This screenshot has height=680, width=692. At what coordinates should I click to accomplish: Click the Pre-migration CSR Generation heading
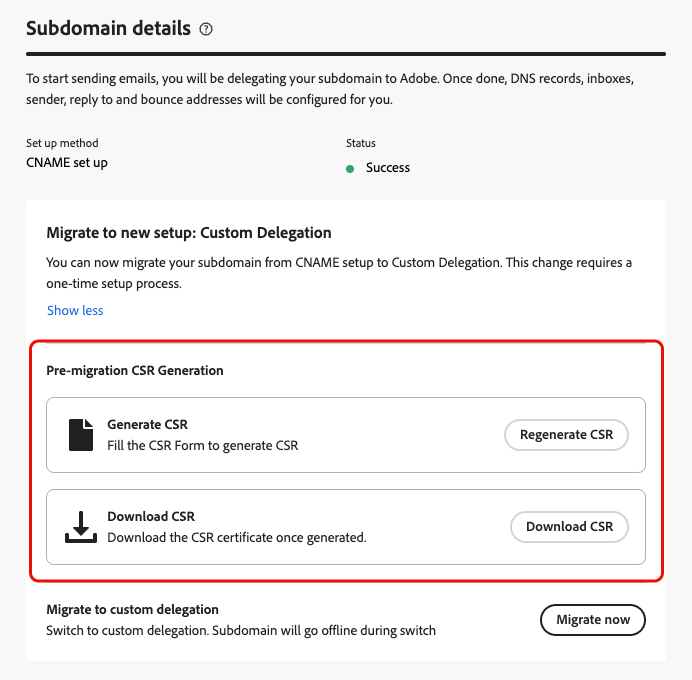pos(135,370)
